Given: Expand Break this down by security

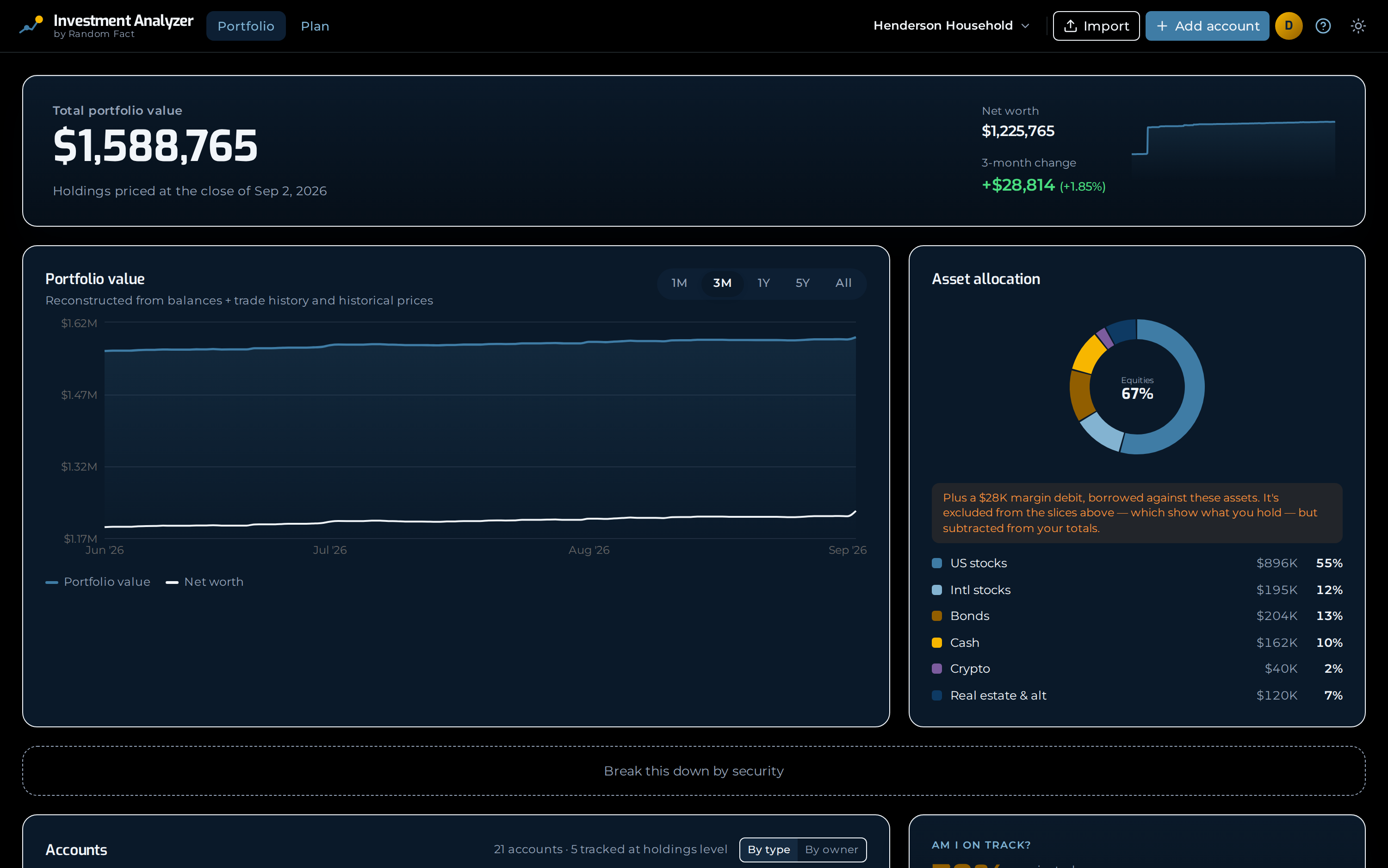Looking at the screenshot, I should (x=694, y=771).
